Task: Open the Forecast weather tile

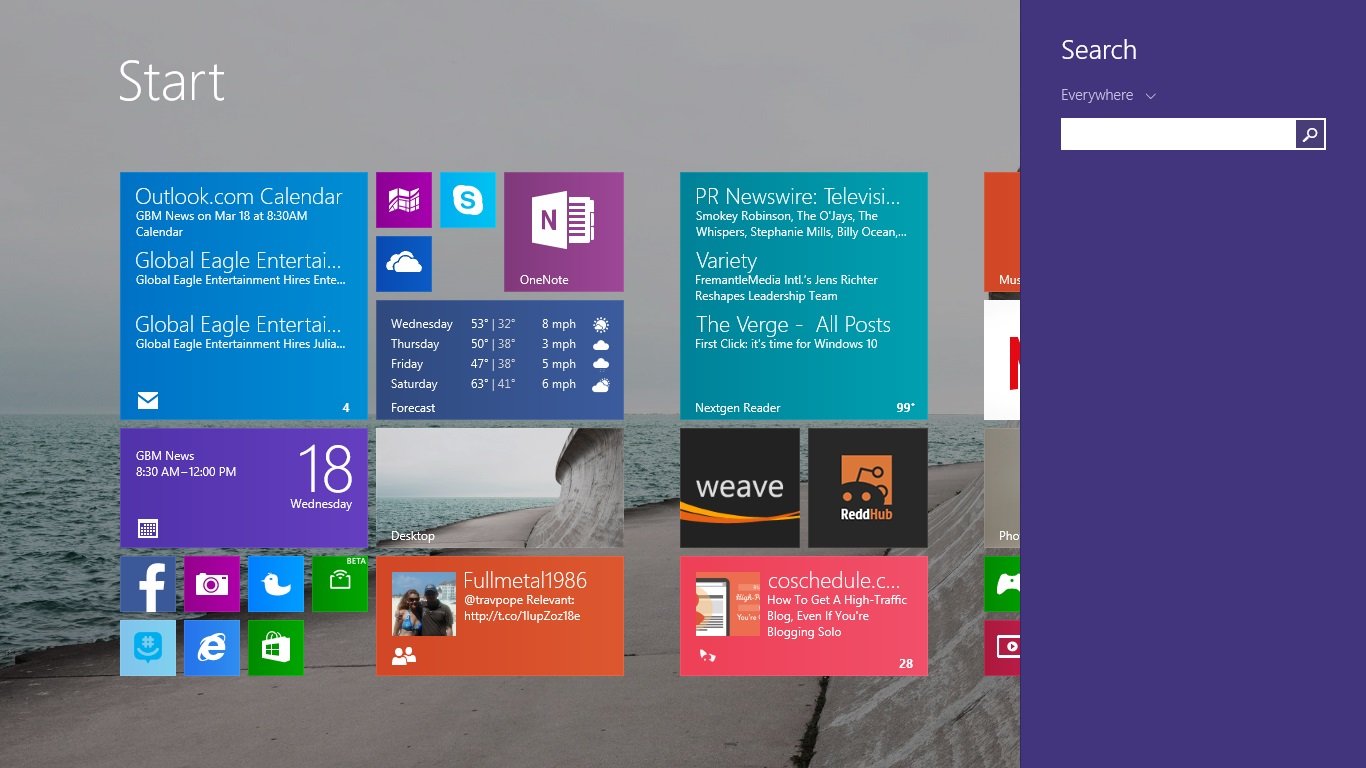Action: [500, 360]
